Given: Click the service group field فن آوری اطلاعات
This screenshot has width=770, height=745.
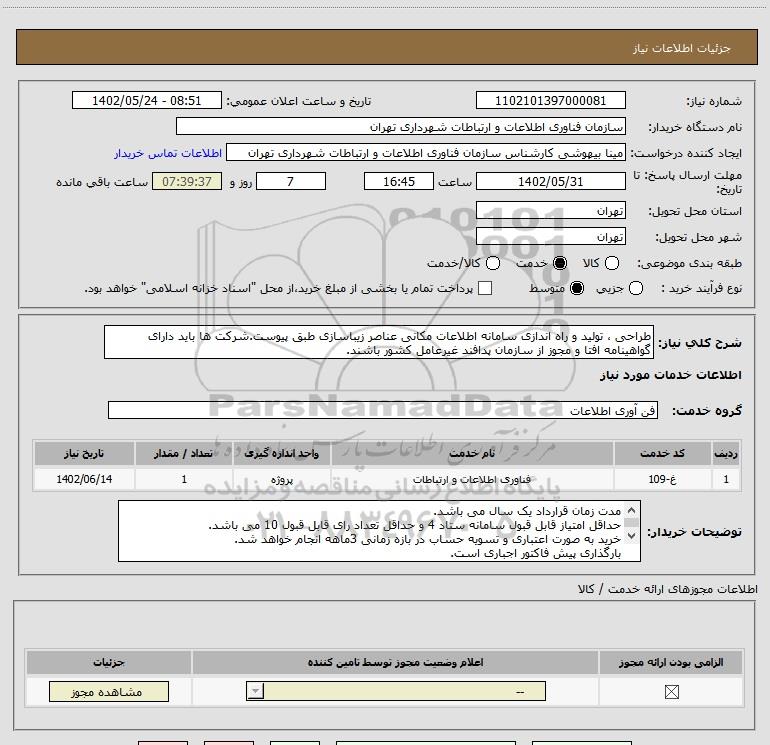Looking at the screenshot, I should point(383,411).
